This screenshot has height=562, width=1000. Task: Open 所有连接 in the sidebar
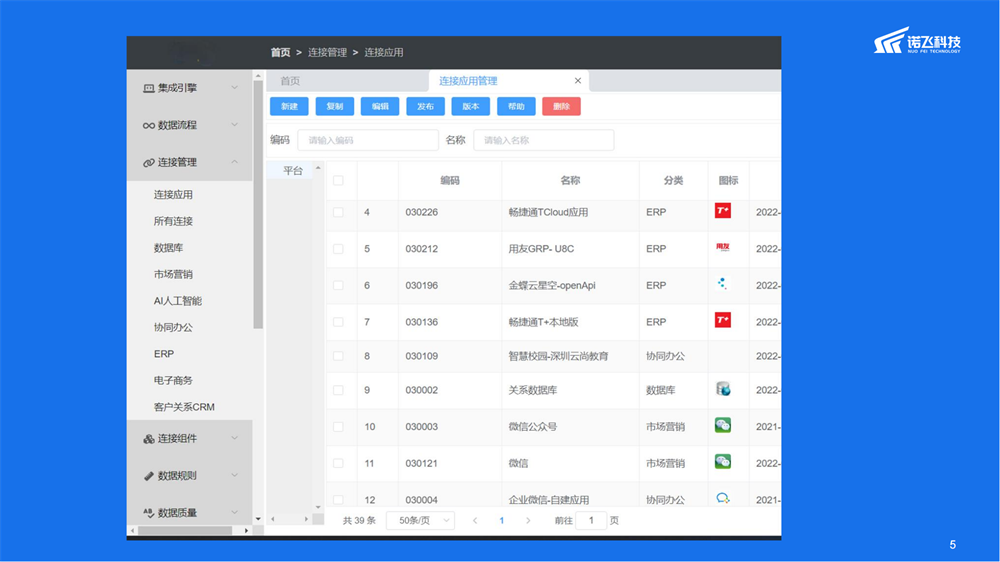click(x=173, y=221)
